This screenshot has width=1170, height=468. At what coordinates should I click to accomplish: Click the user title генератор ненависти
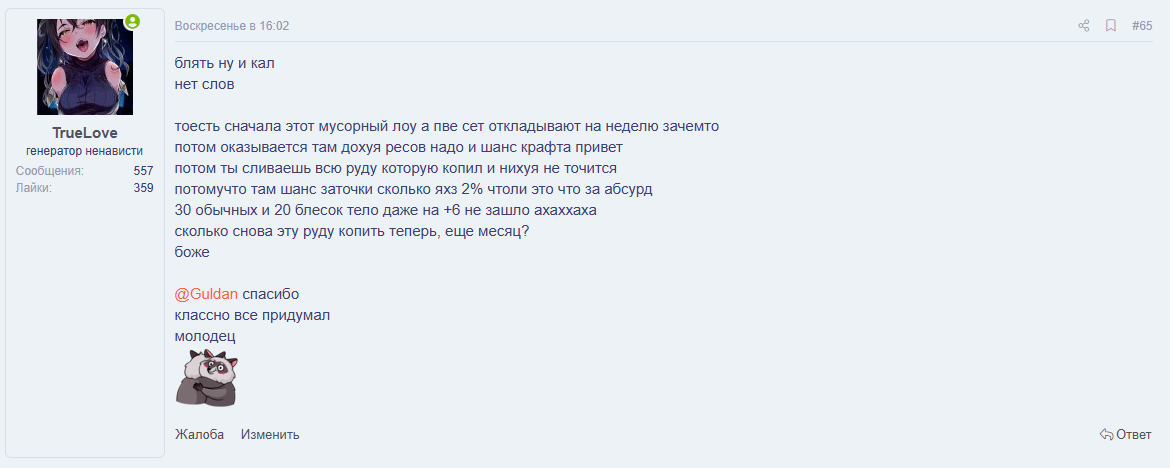click(84, 151)
